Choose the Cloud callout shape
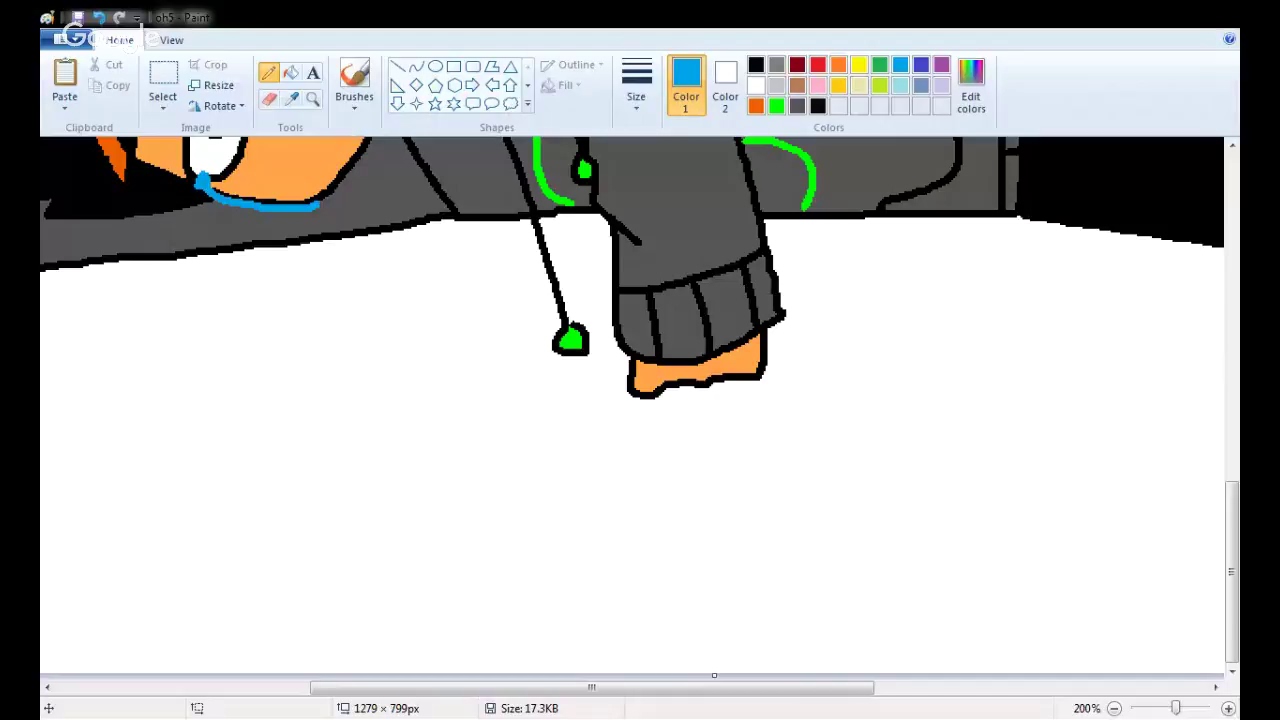This screenshot has height=720, width=1280. click(x=510, y=103)
